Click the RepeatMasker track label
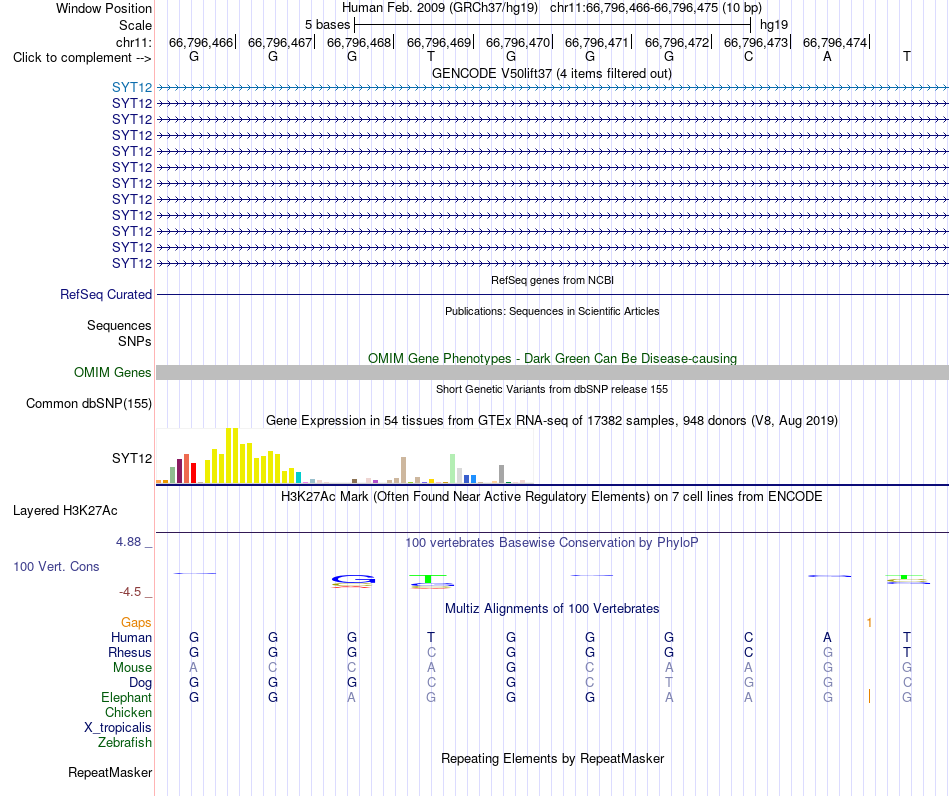 coord(110,773)
